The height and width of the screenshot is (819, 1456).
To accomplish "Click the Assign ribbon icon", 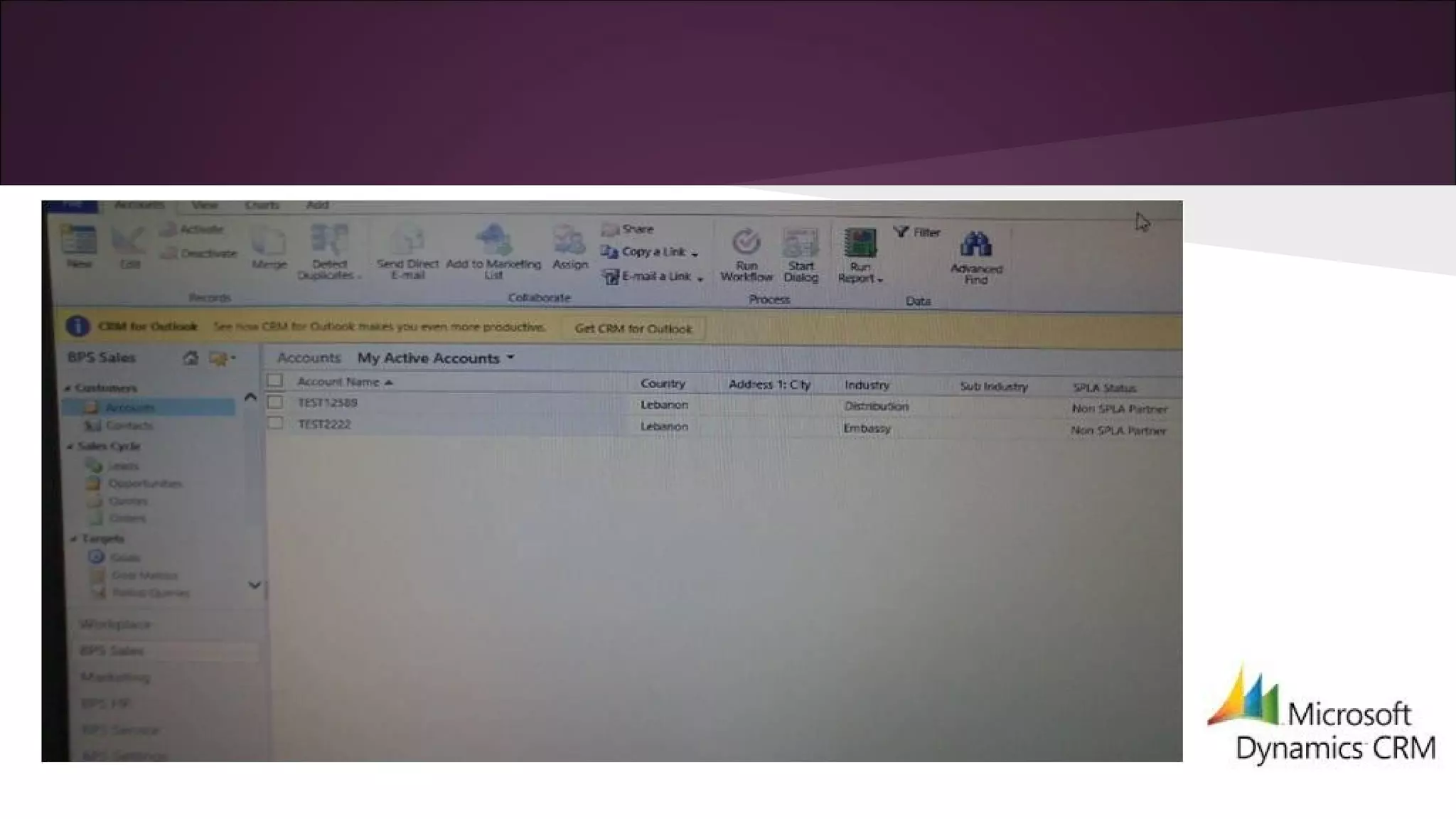I will tap(569, 242).
